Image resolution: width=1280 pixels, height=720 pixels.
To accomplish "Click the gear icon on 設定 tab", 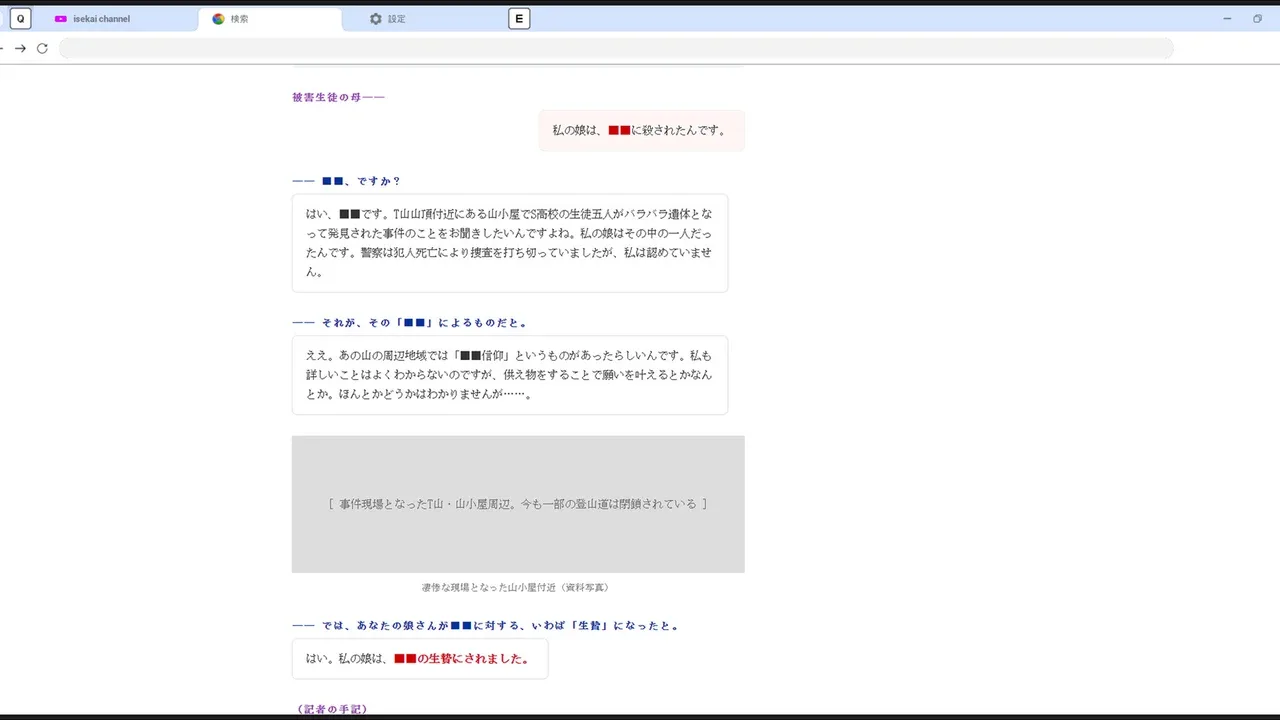I will [x=376, y=19].
